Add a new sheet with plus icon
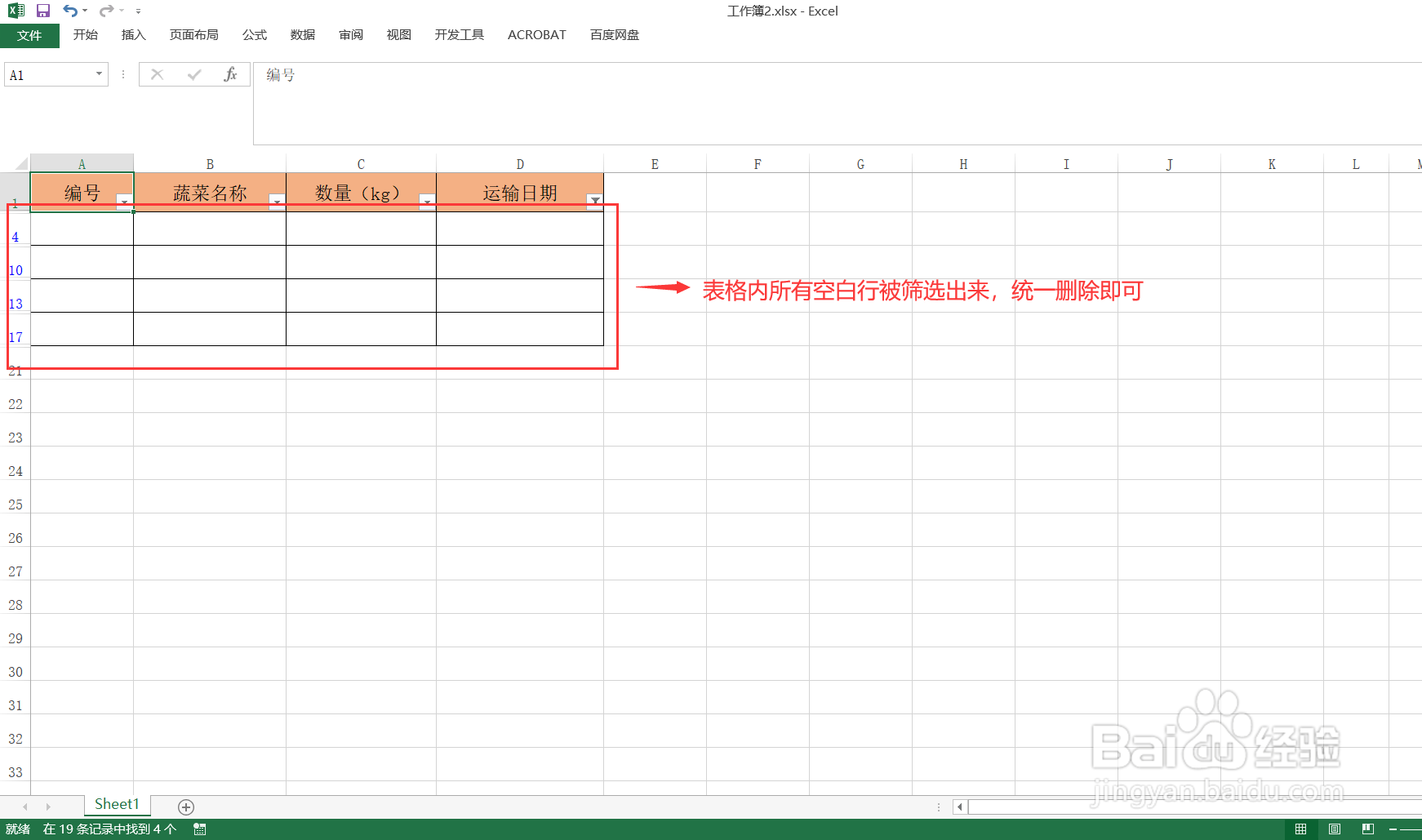This screenshot has height=840, width=1422. 186,807
